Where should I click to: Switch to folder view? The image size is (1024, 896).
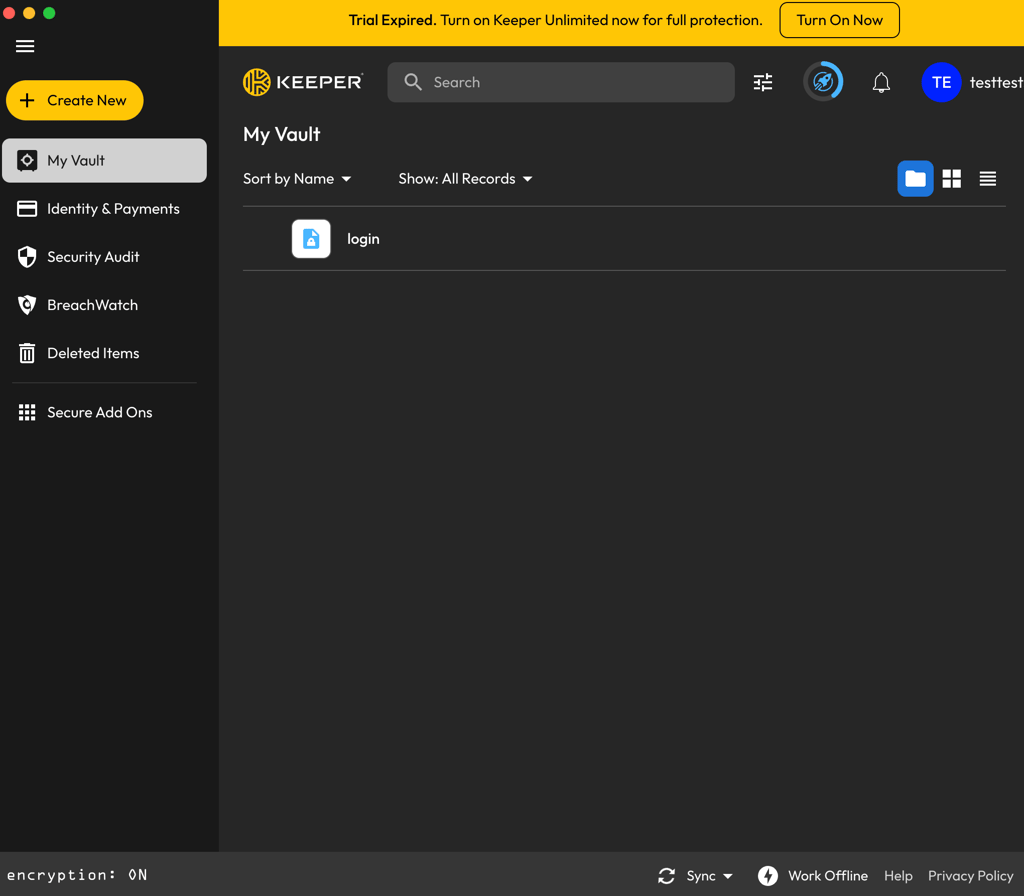coord(915,179)
